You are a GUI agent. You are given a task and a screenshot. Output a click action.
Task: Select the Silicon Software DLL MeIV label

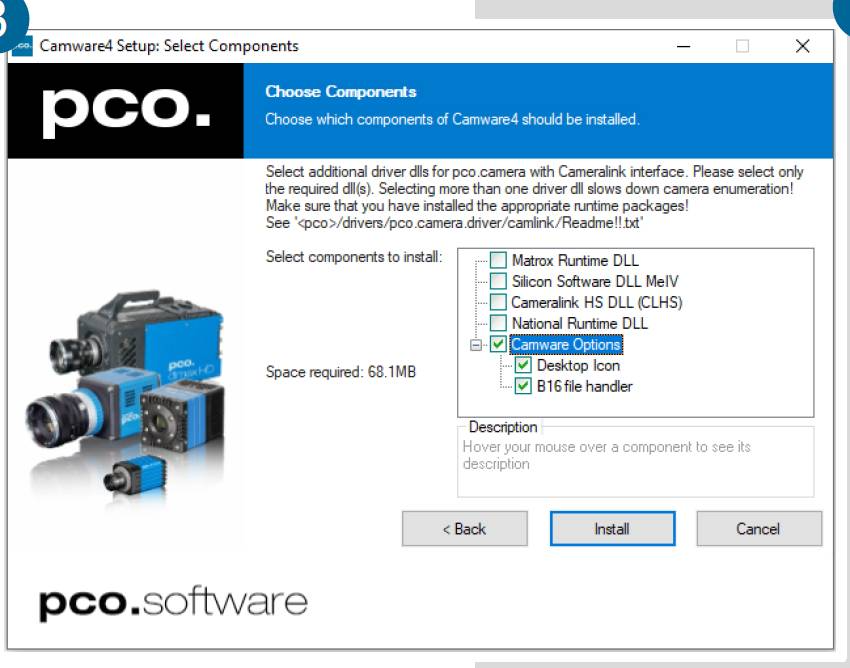[594, 282]
